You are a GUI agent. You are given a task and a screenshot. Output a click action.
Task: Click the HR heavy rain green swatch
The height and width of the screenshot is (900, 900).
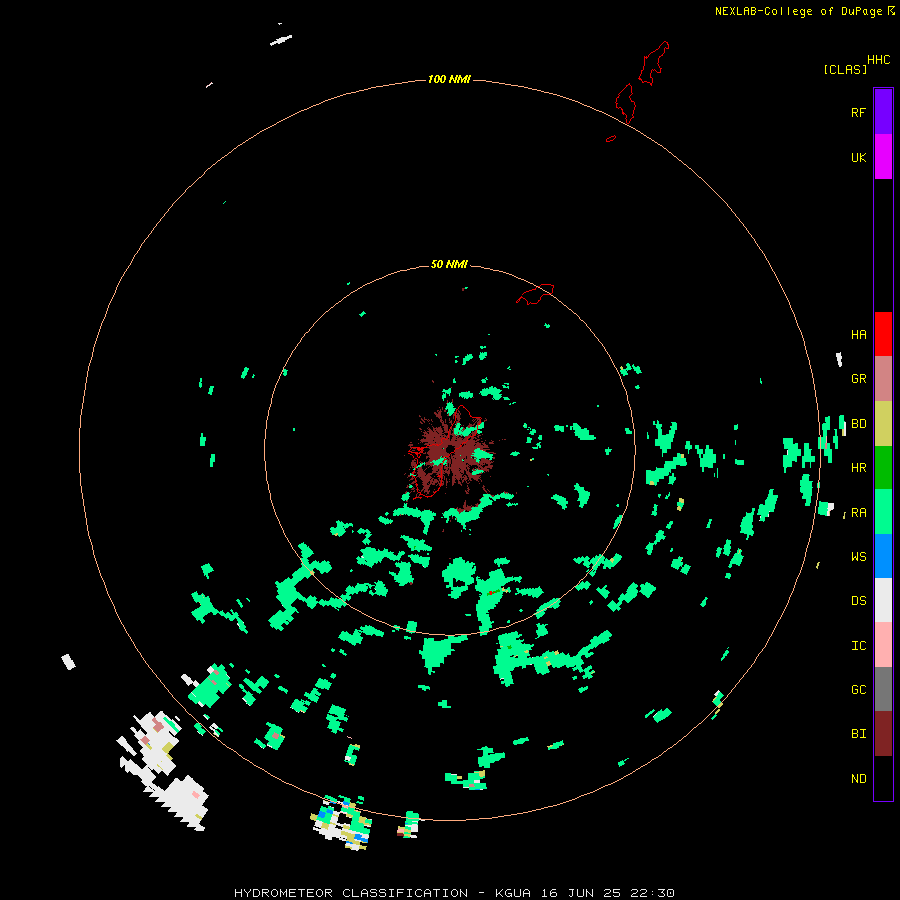883,467
